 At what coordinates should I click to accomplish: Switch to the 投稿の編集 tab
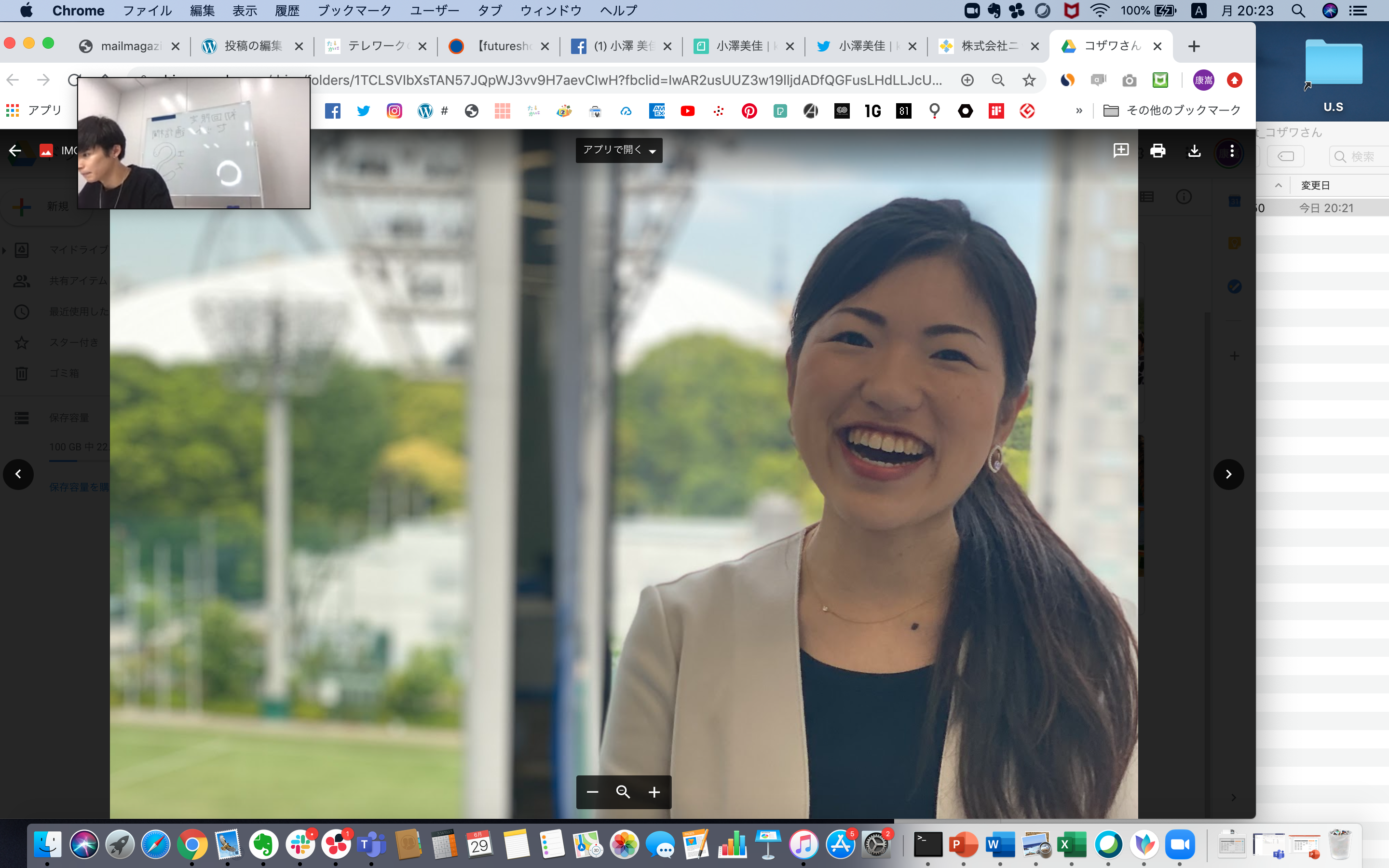coord(253,46)
